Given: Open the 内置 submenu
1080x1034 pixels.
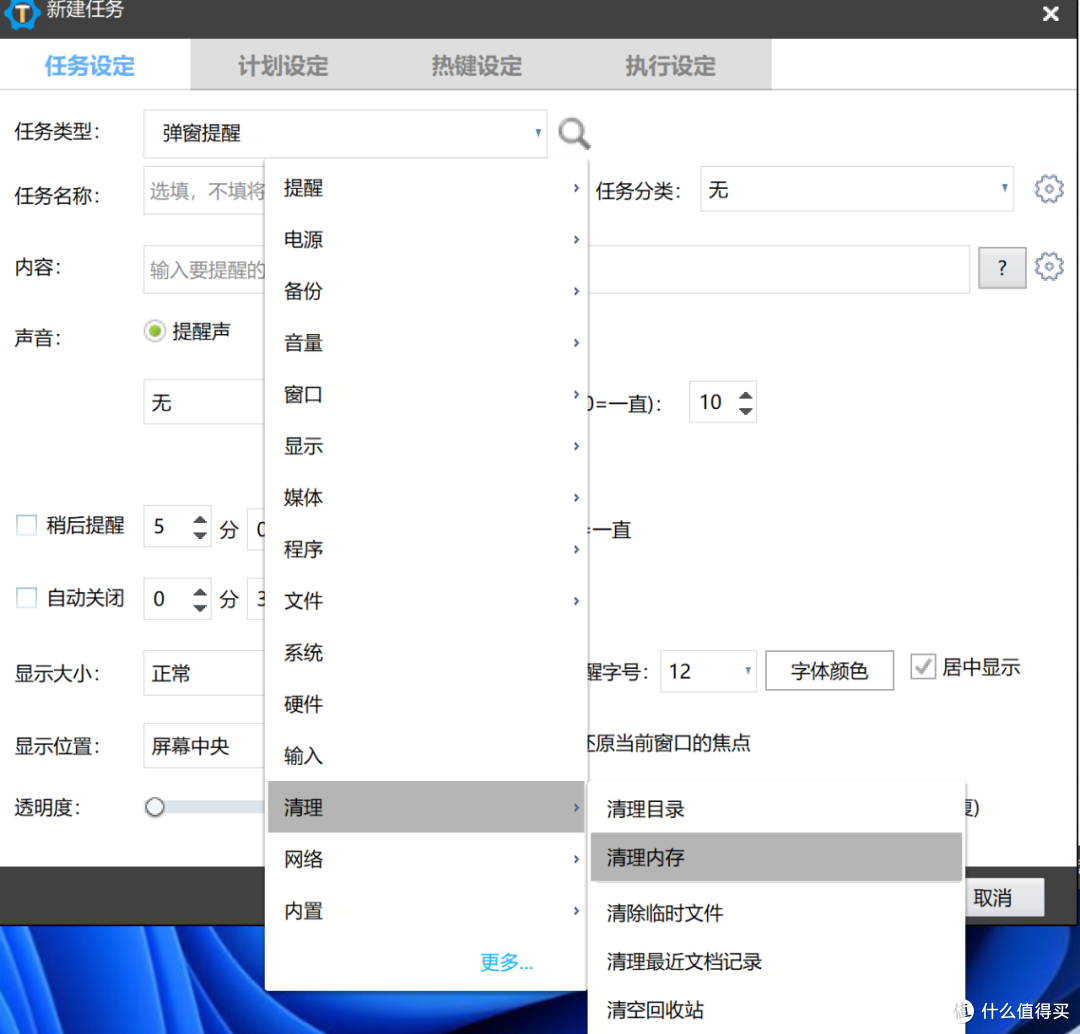Looking at the screenshot, I should tap(427, 911).
